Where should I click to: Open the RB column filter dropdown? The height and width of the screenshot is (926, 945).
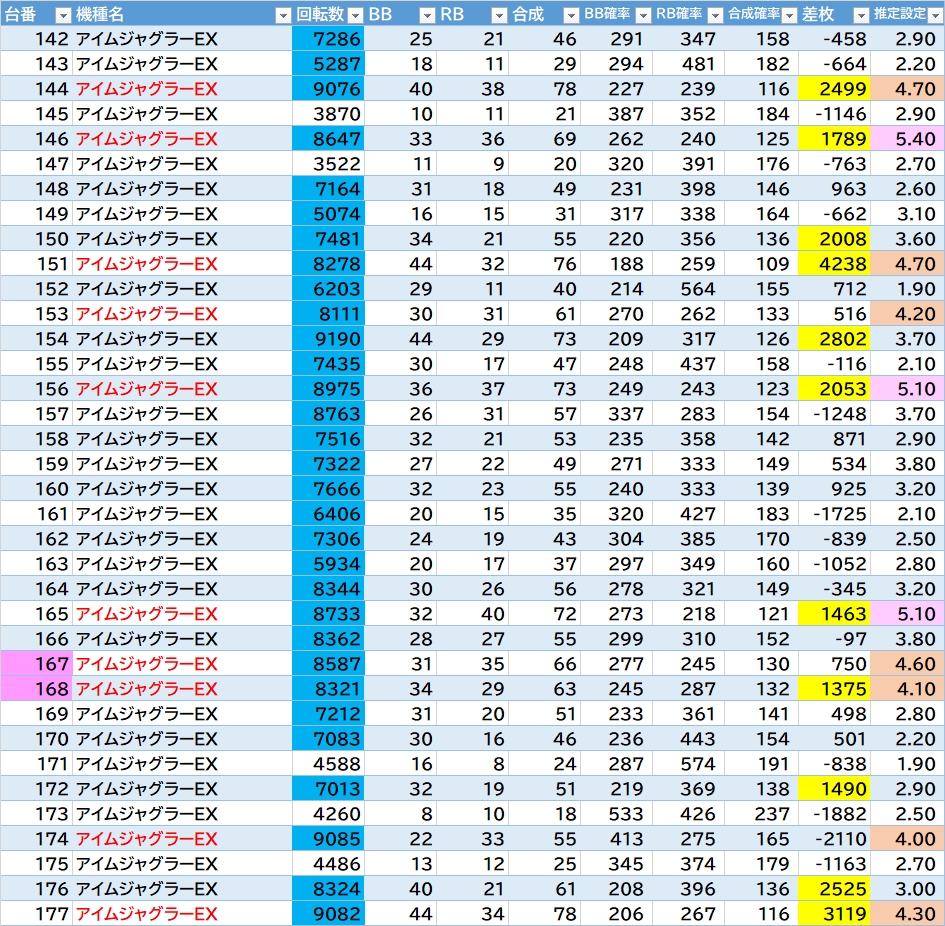pyautogui.click(x=499, y=15)
